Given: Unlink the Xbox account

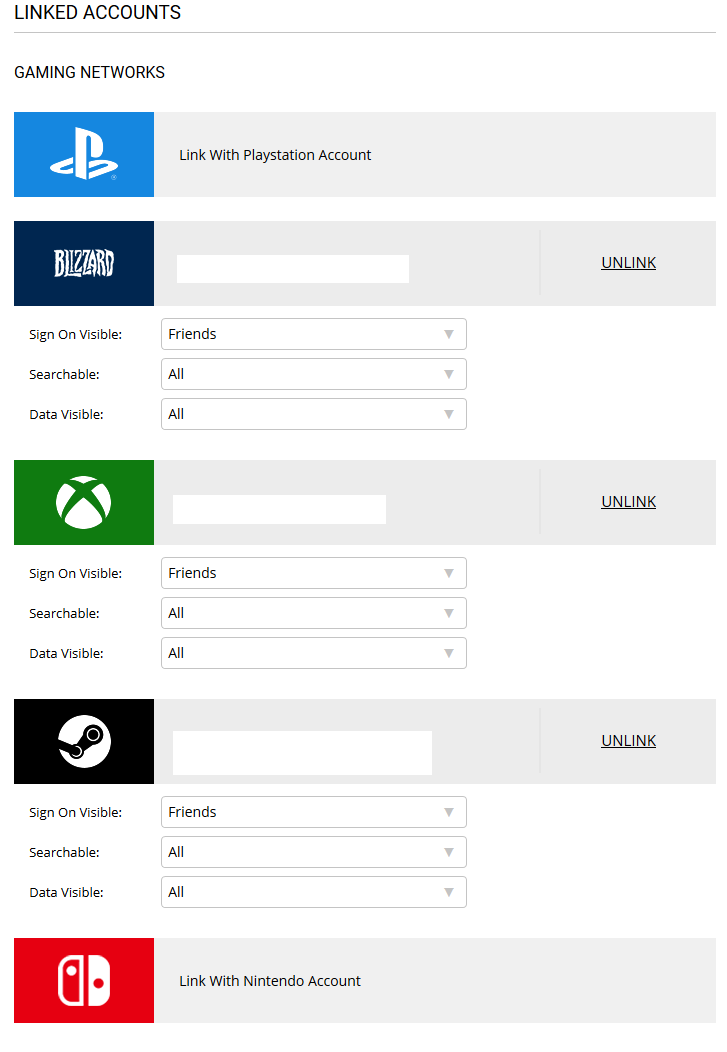Looking at the screenshot, I should (x=628, y=502).
